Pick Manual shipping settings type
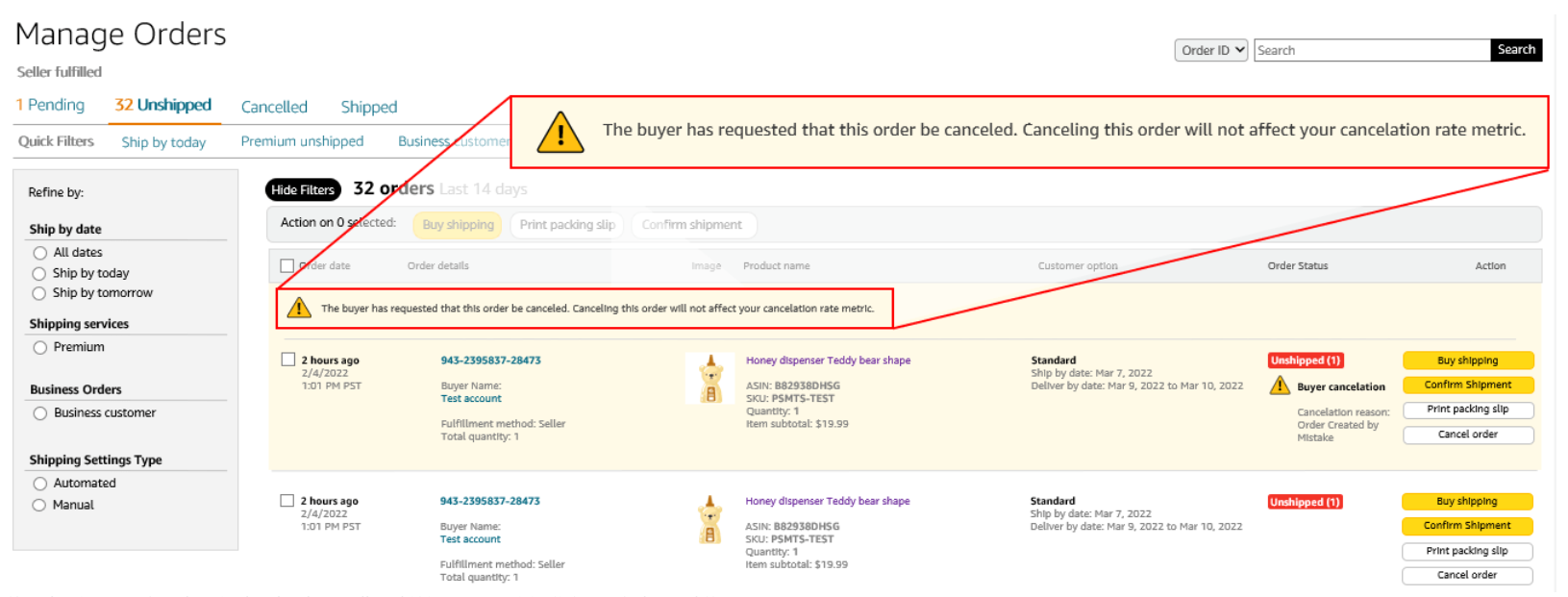The height and width of the screenshot is (597, 1568). [39, 505]
